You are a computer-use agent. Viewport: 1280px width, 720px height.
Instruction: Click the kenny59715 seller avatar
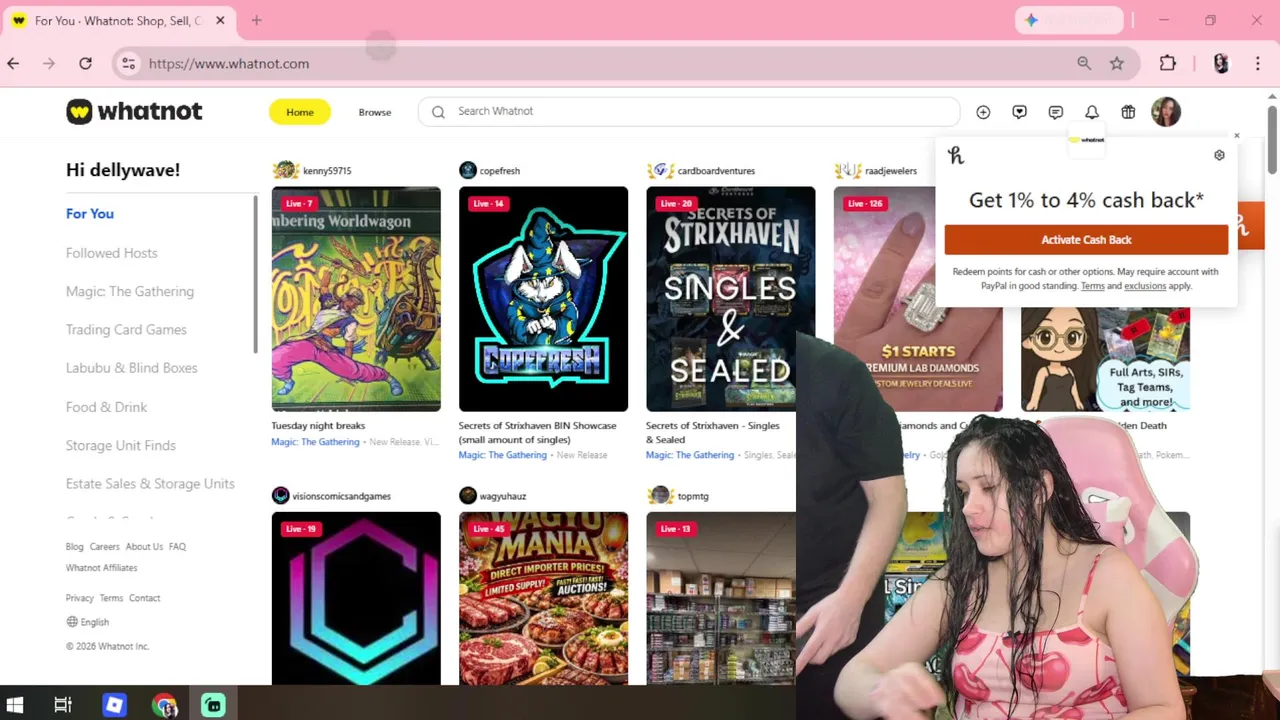(285, 170)
